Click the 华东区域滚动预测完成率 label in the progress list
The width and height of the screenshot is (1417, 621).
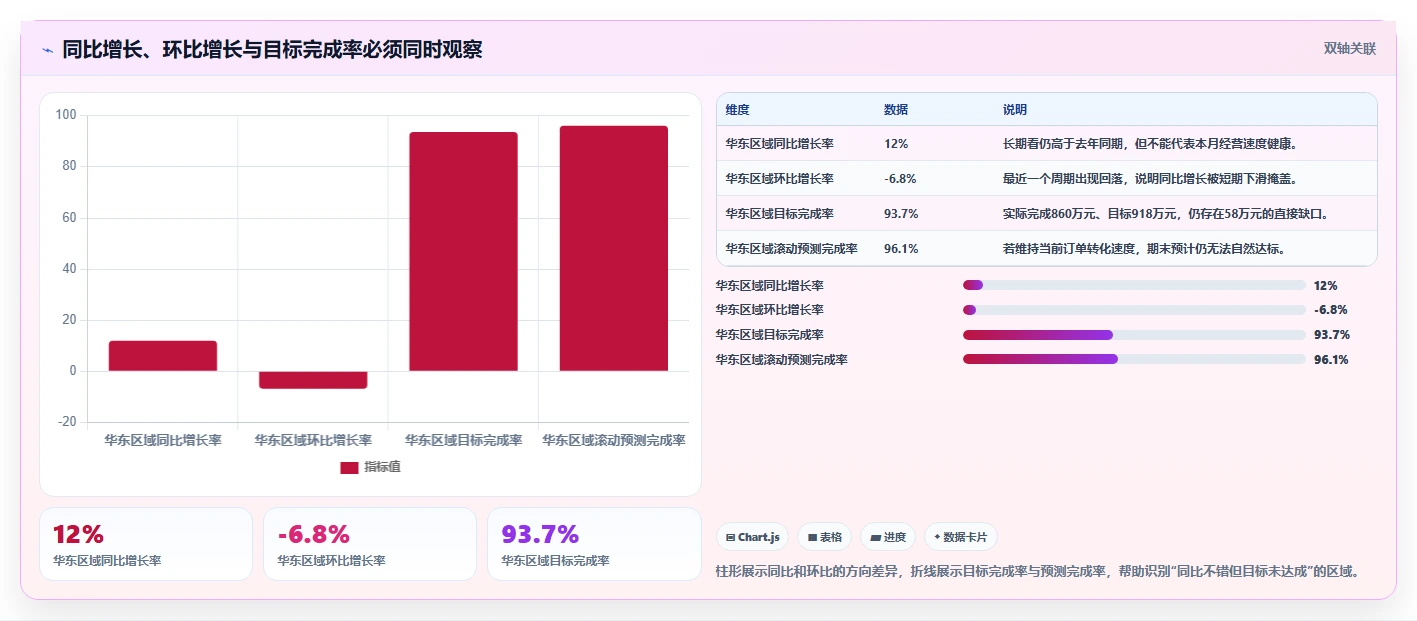click(x=782, y=360)
